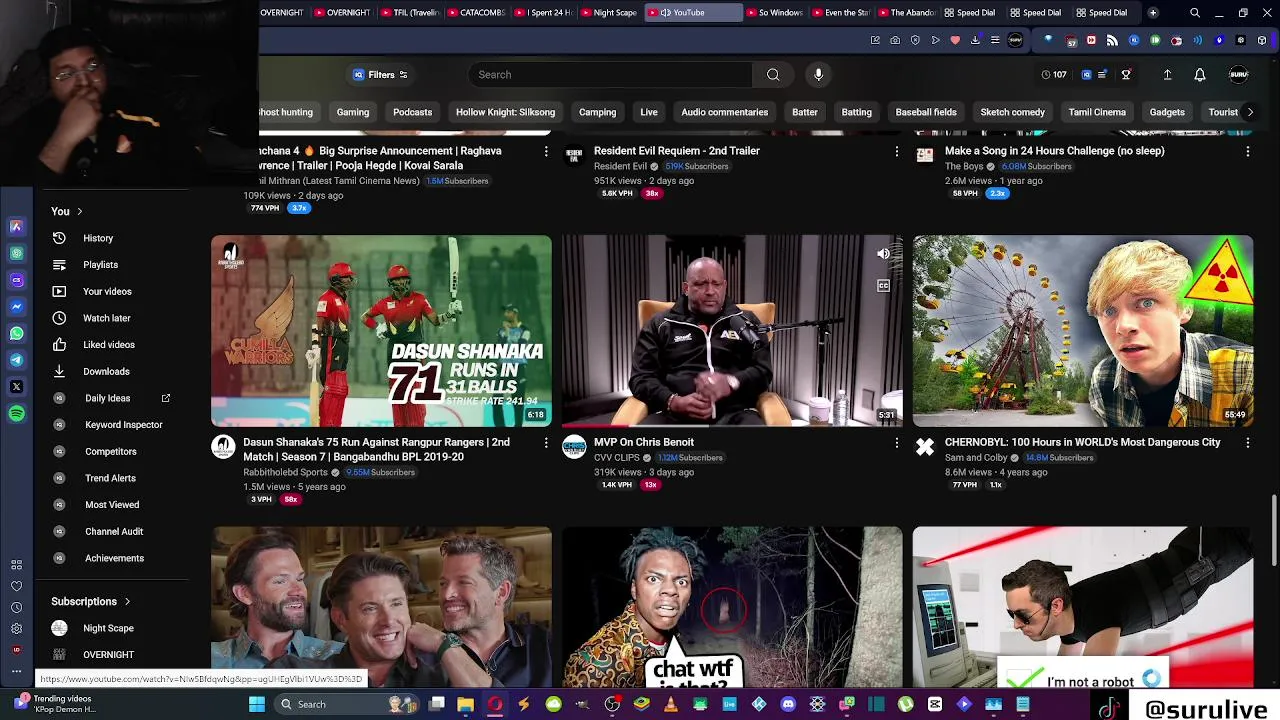Switch to CATACOMBS browser tab
The image size is (1280, 720).
point(476,13)
